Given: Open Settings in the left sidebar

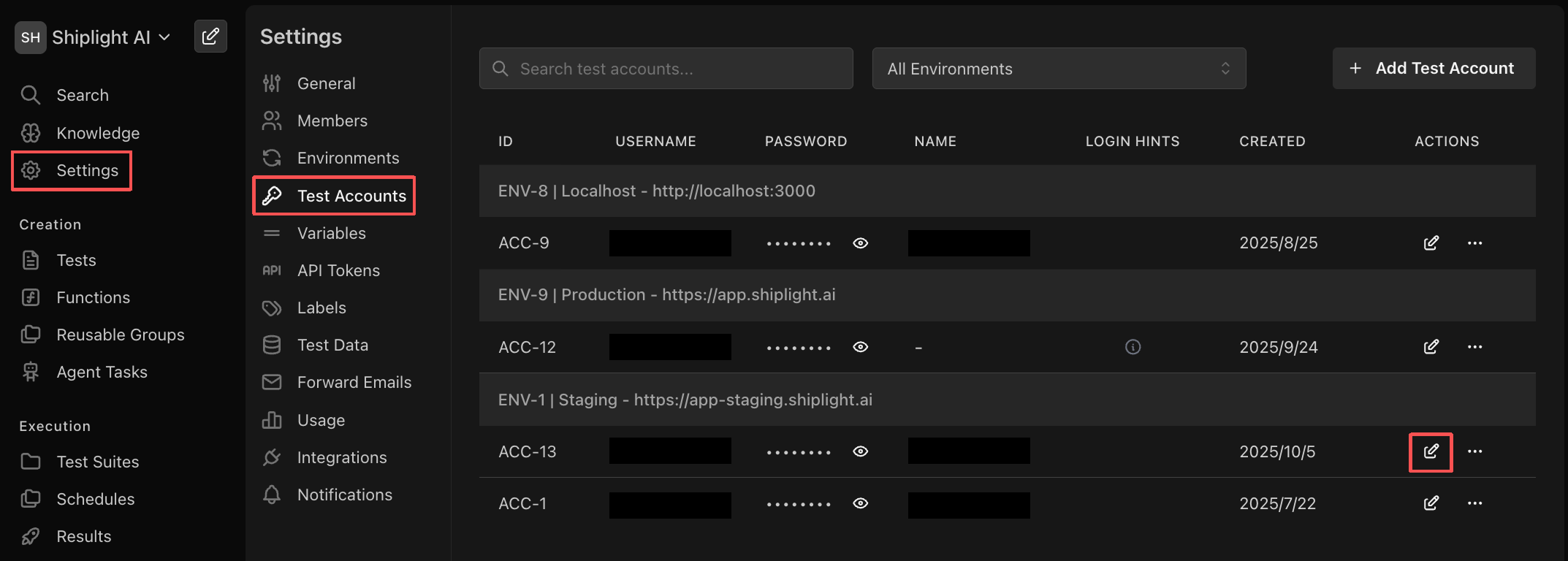Looking at the screenshot, I should (x=72, y=170).
